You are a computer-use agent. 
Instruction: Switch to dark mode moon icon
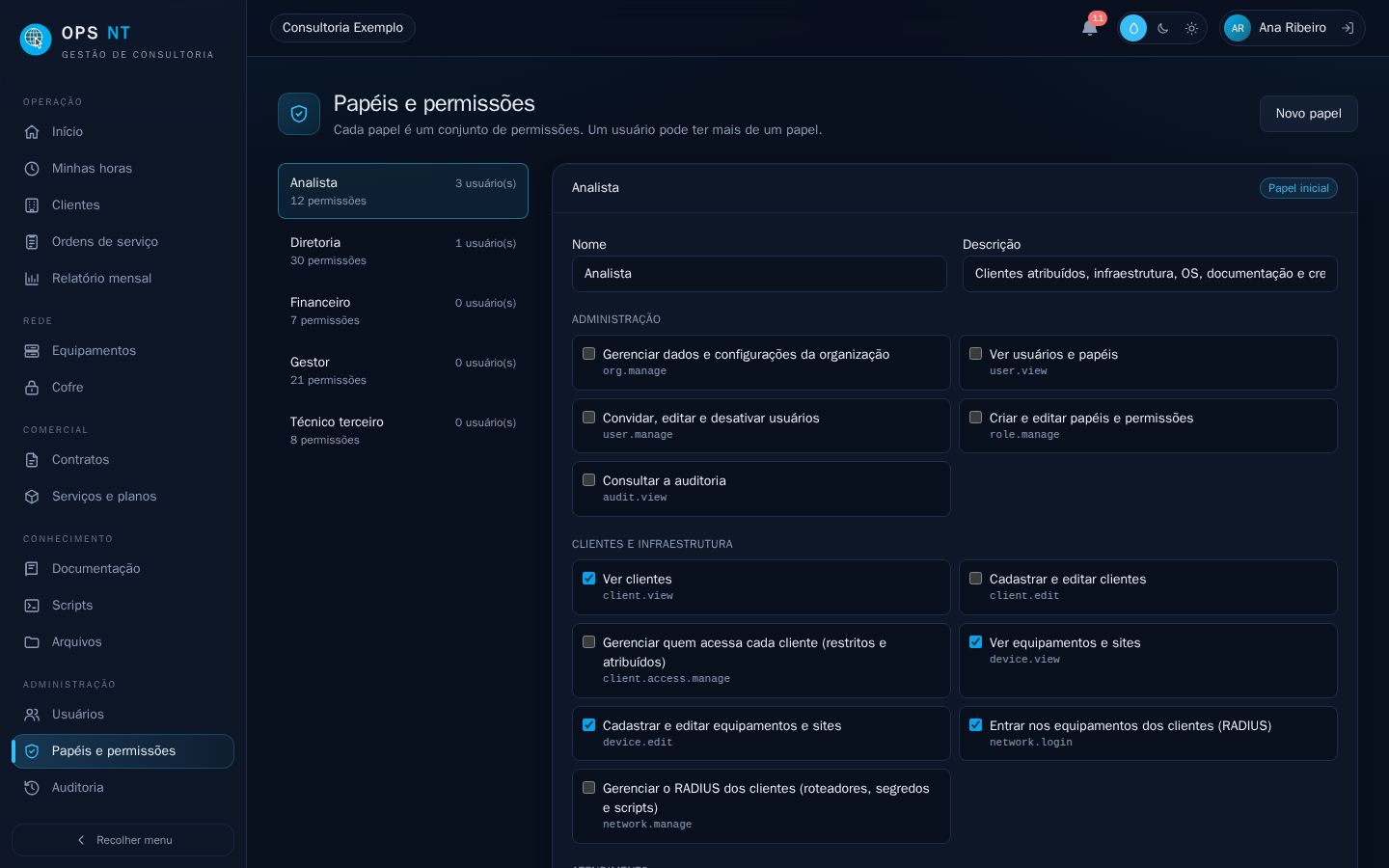tap(1162, 28)
